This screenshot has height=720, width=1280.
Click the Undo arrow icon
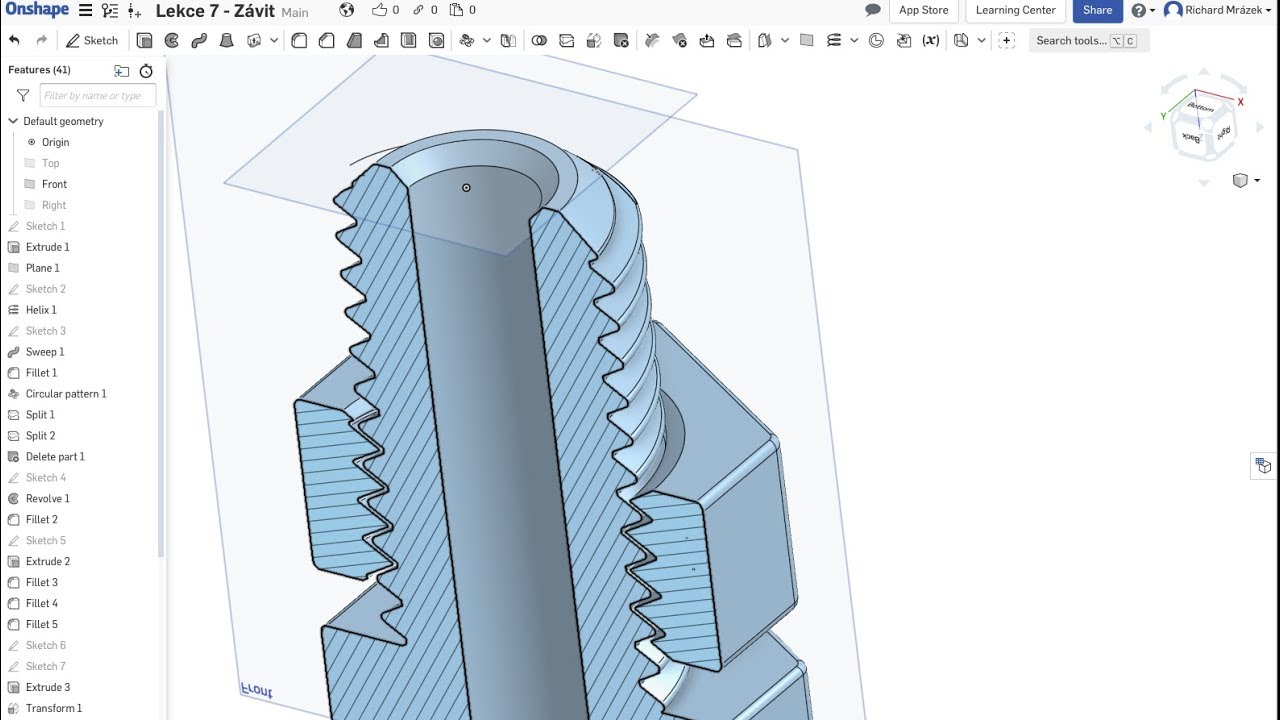pyautogui.click(x=14, y=41)
